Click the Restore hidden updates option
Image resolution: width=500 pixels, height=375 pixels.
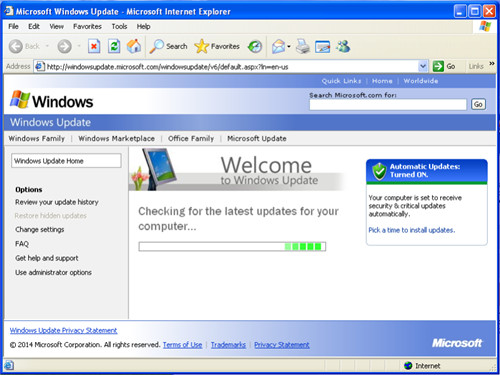coord(51,216)
